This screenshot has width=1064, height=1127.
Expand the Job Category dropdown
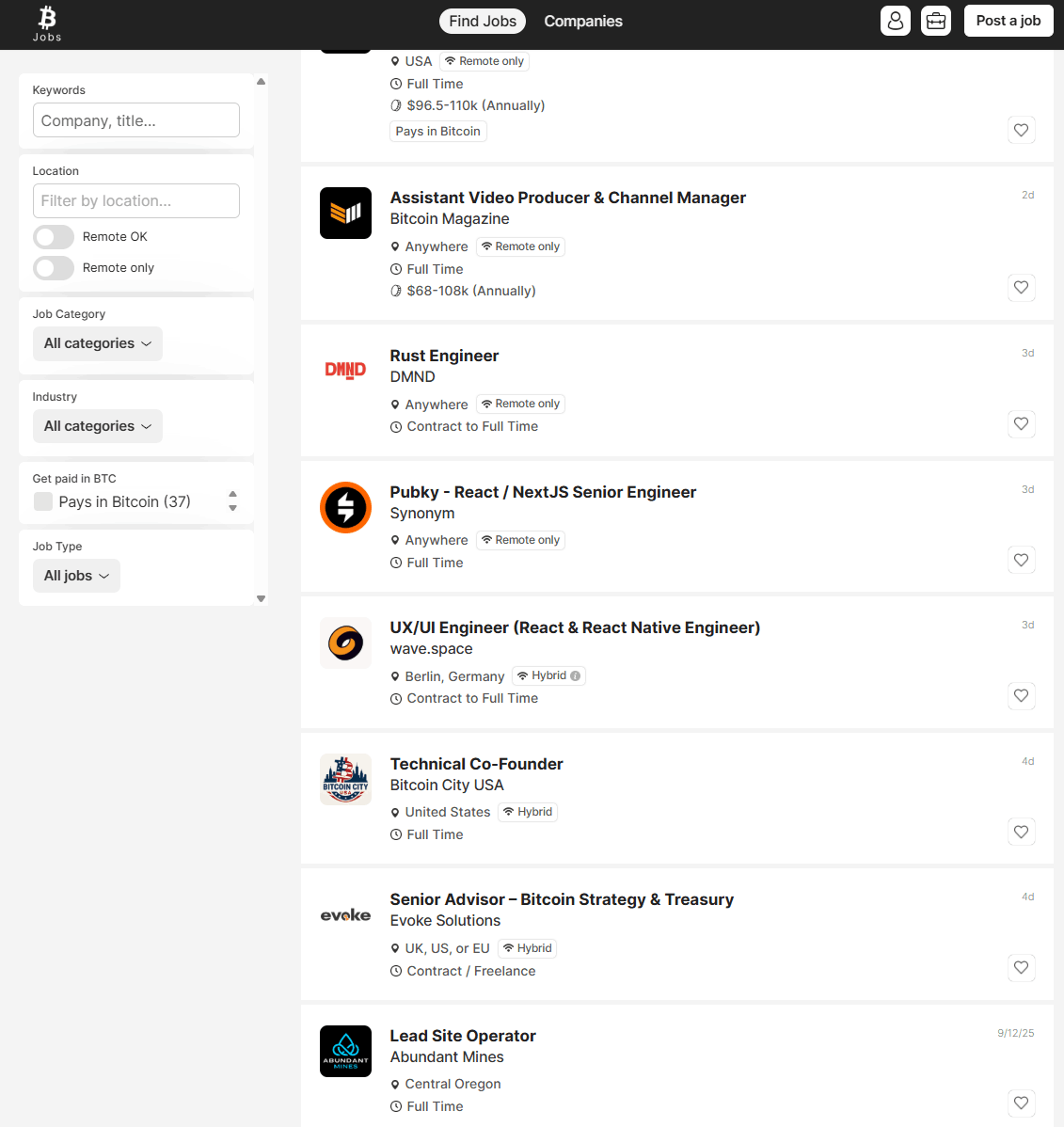98,343
